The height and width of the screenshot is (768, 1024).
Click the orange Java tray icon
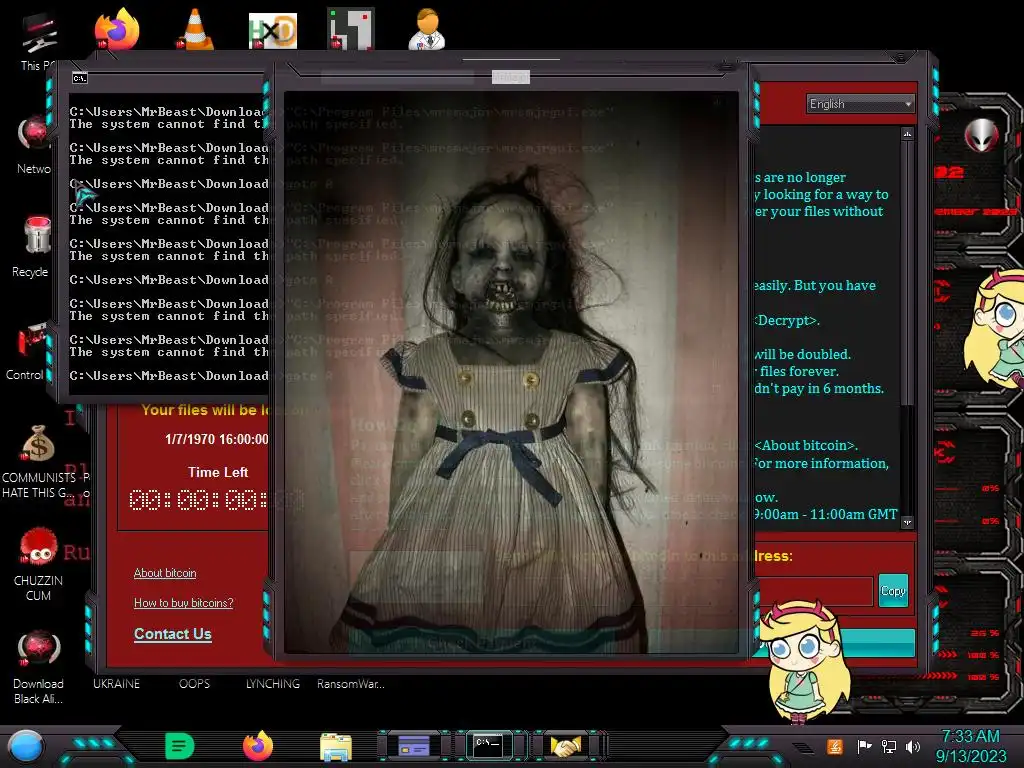pyautogui.click(x=835, y=746)
